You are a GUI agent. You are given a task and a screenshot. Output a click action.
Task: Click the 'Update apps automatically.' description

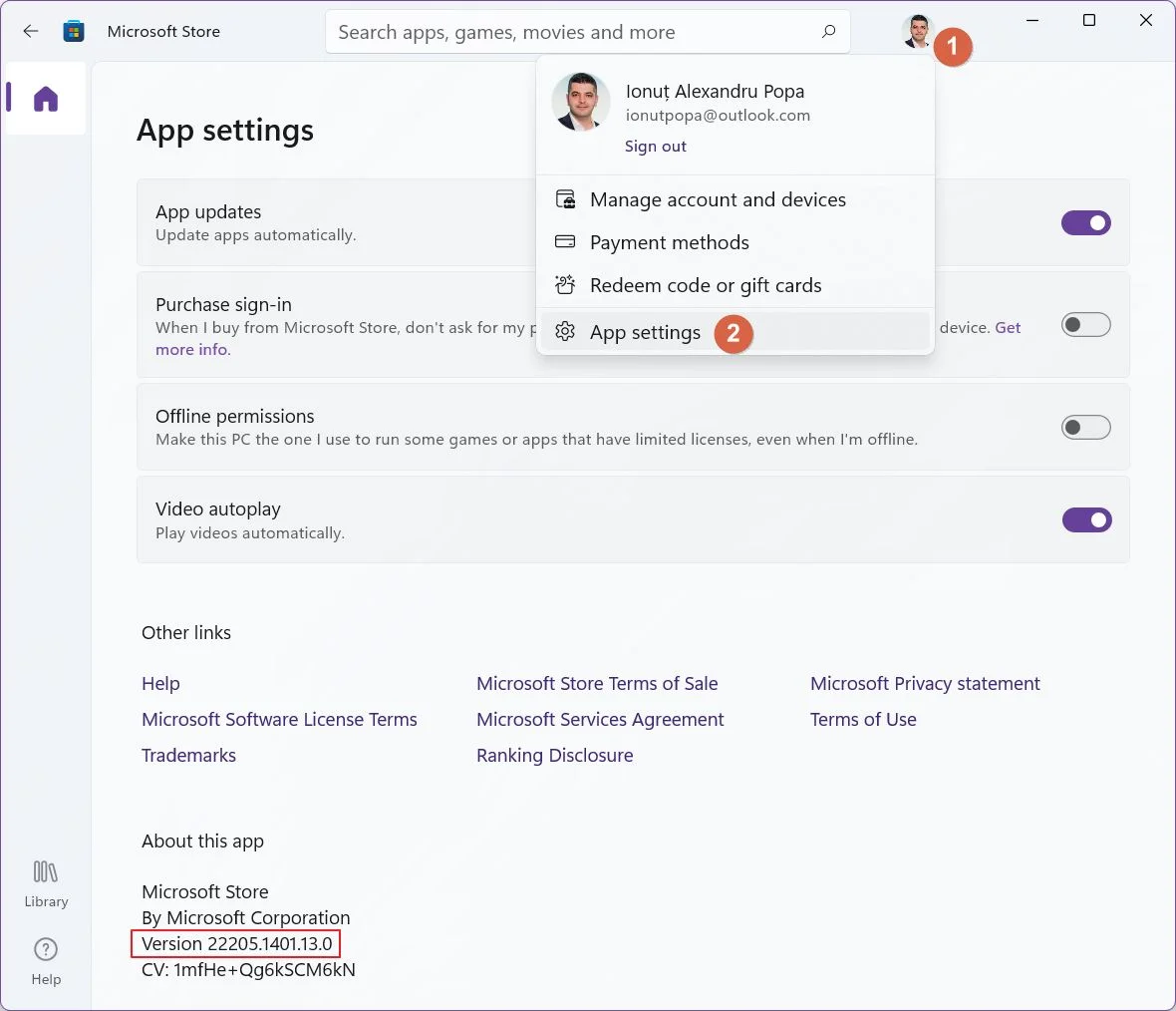click(x=256, y=235)
